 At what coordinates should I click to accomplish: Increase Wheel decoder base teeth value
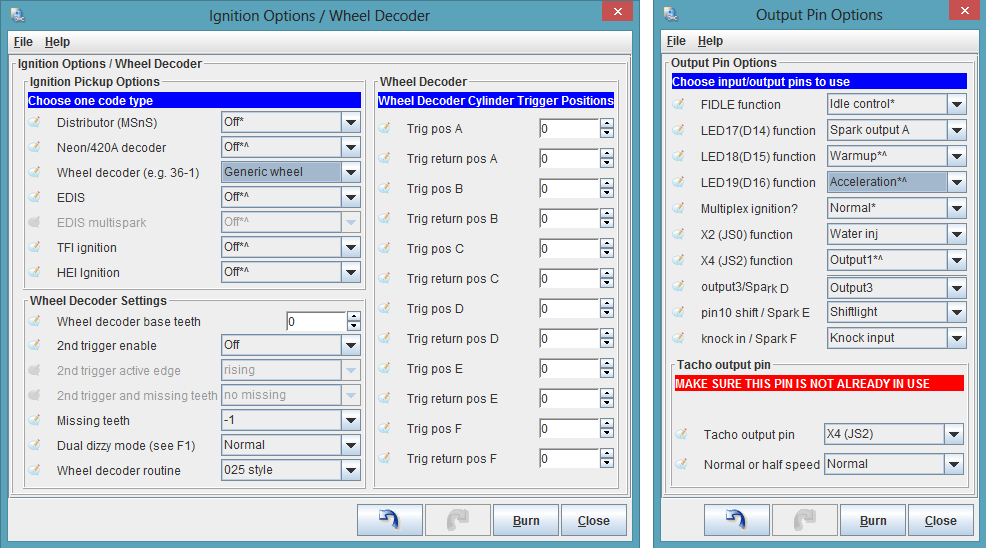click(x=354, y=316)
